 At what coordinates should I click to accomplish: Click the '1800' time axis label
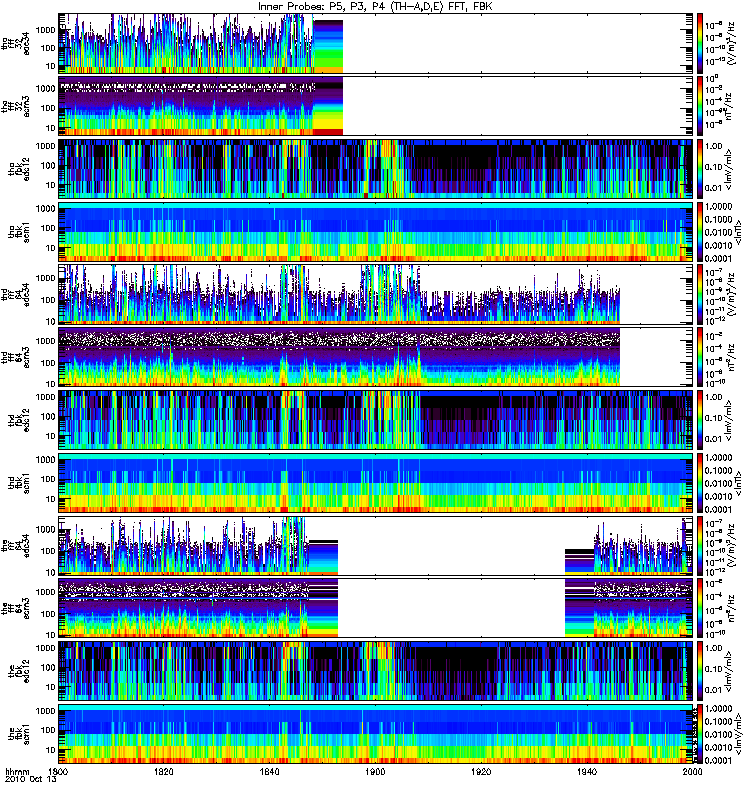point(59,771)
